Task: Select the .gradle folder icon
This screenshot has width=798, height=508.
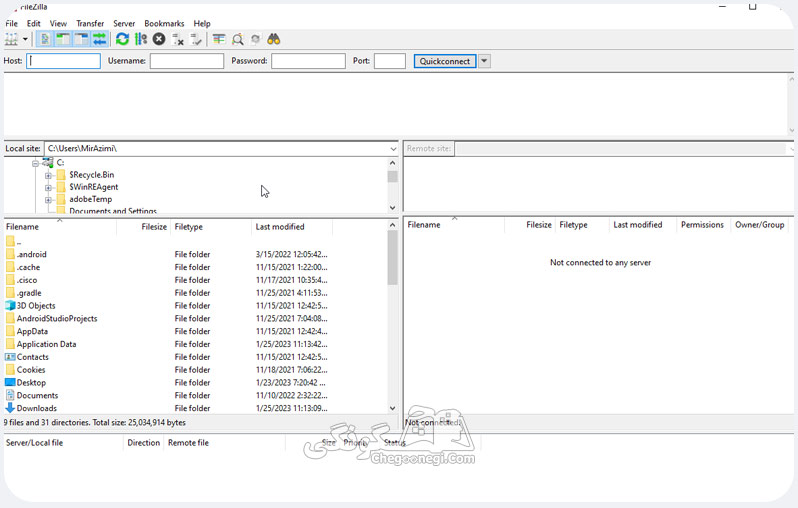Action: [x=10, y=293]
